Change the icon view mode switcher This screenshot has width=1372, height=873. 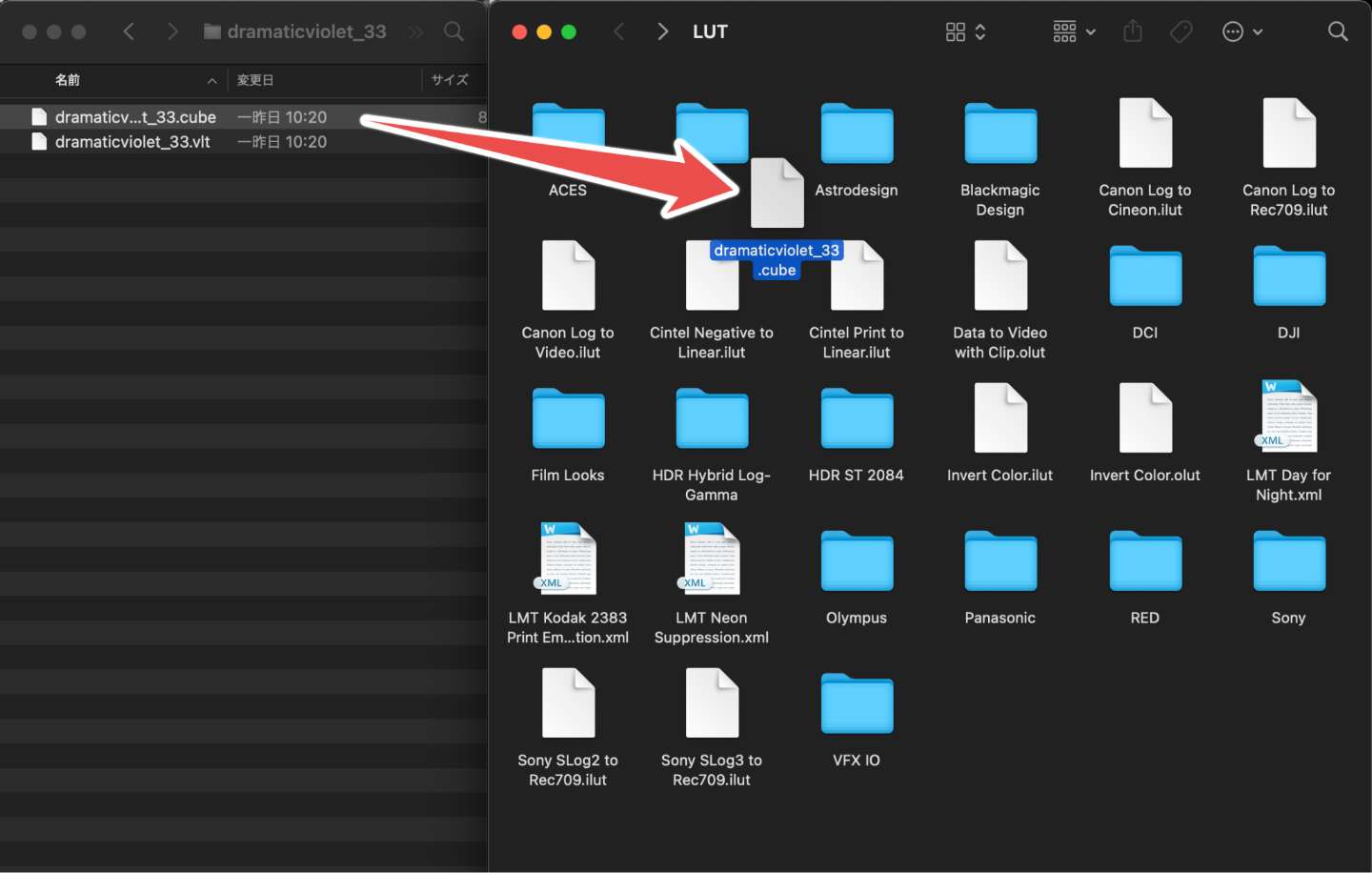(x=966, y=32)
